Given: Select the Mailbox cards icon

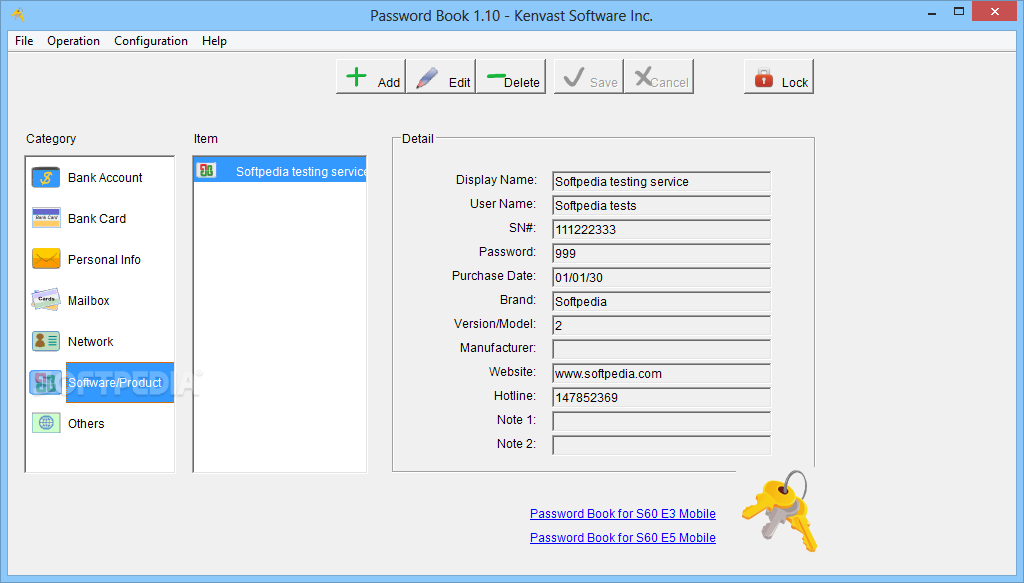Looking at the screenshot, I should coord(46,300).
